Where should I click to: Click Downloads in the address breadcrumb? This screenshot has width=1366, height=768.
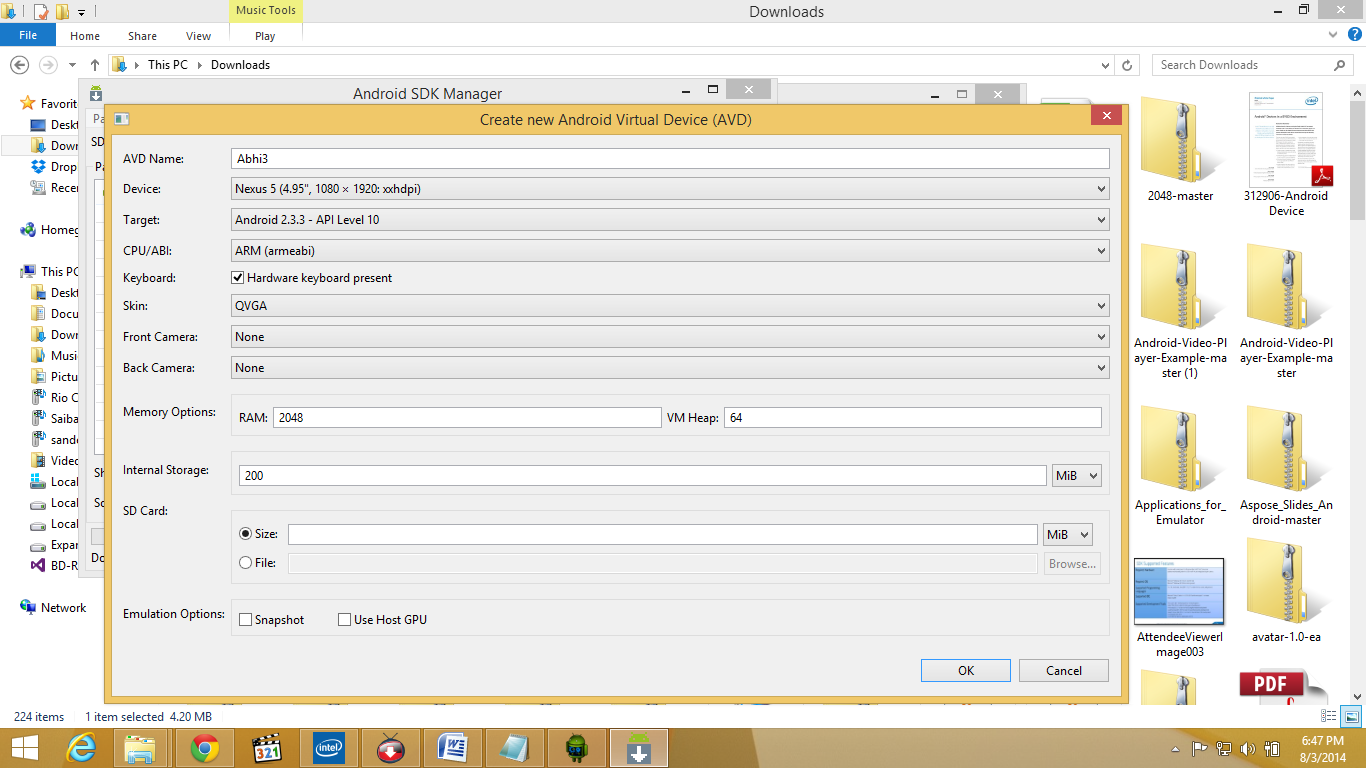(x=240, y=65)
